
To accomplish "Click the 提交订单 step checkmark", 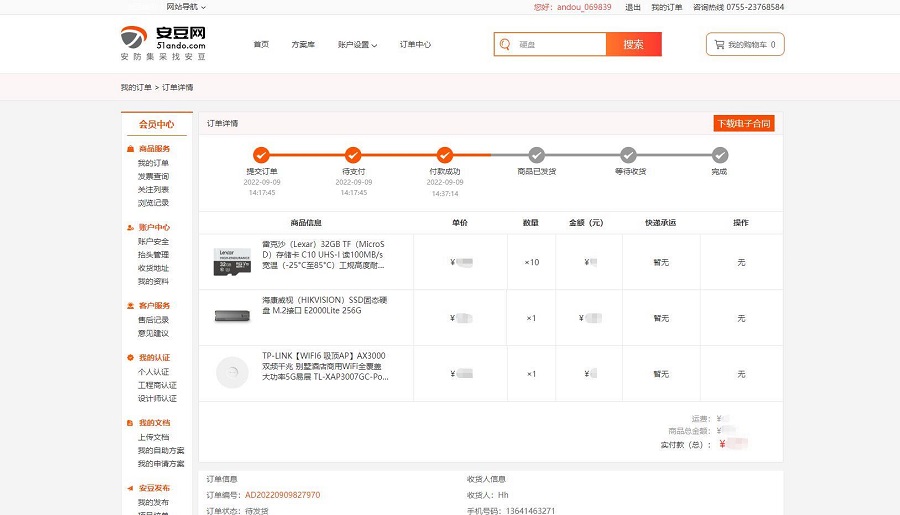I will [x=261, y=155].
